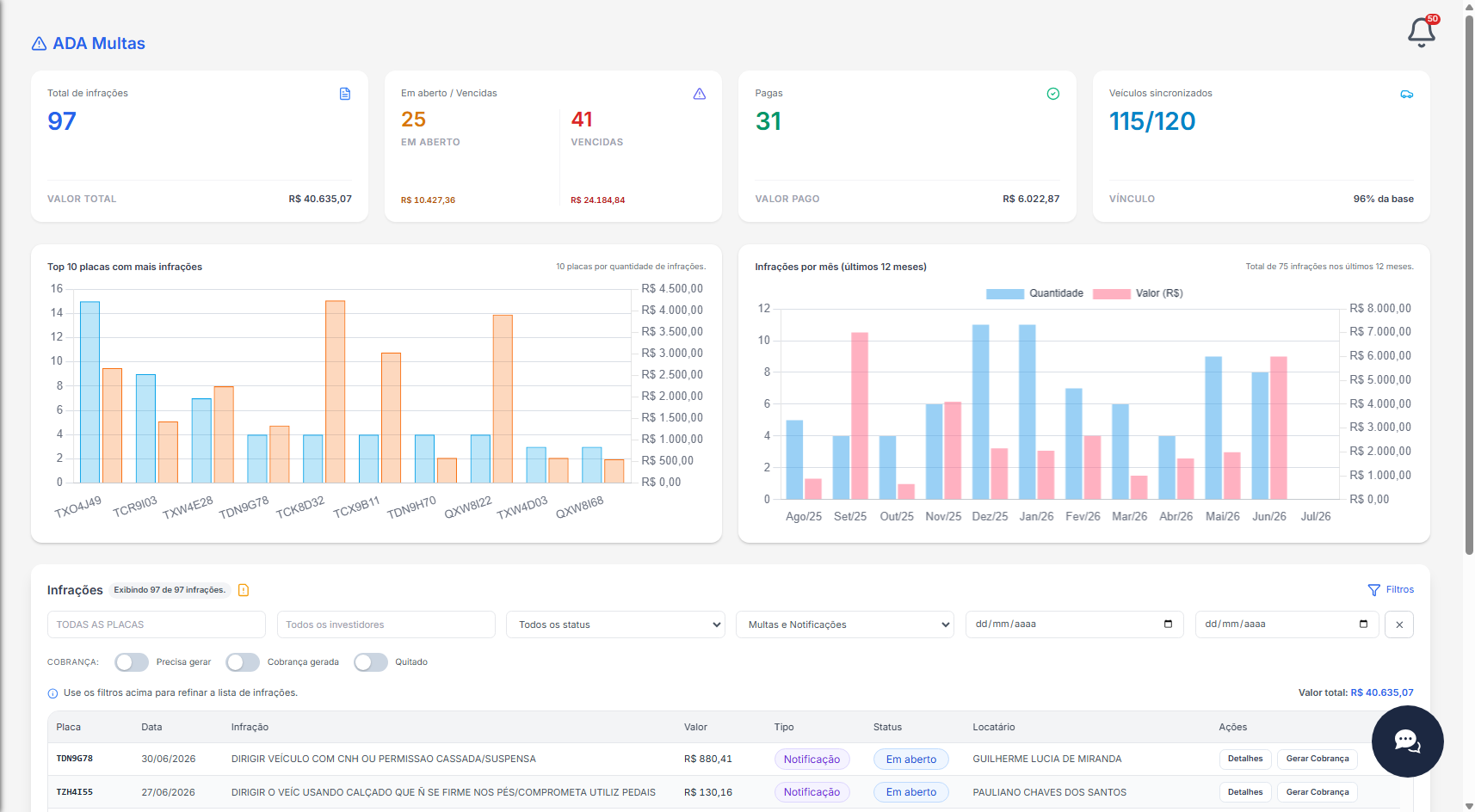
Task: Click Gerar Cobrança for plate TZH4I55
Action: coord(1318,792)
